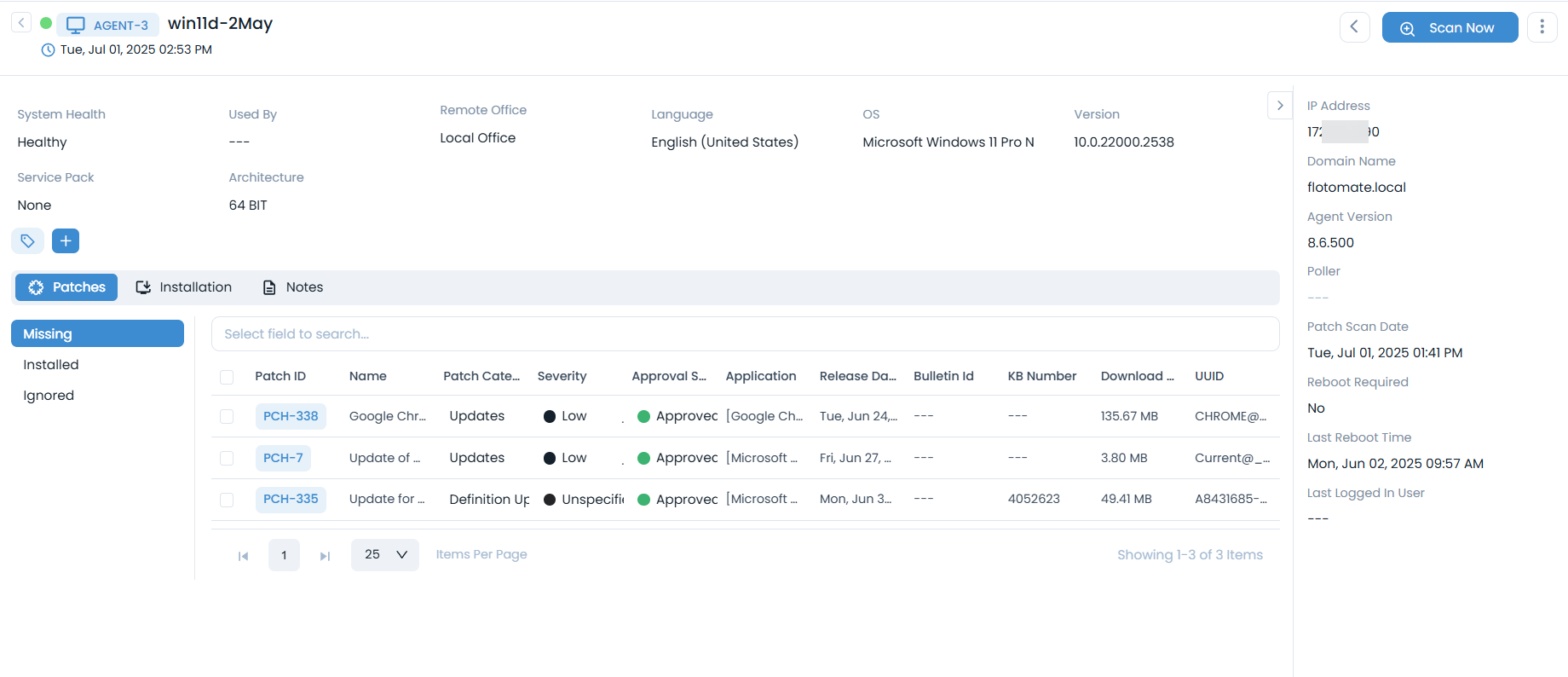Toggle the select-all checkbox in the table header

point(227,377)
